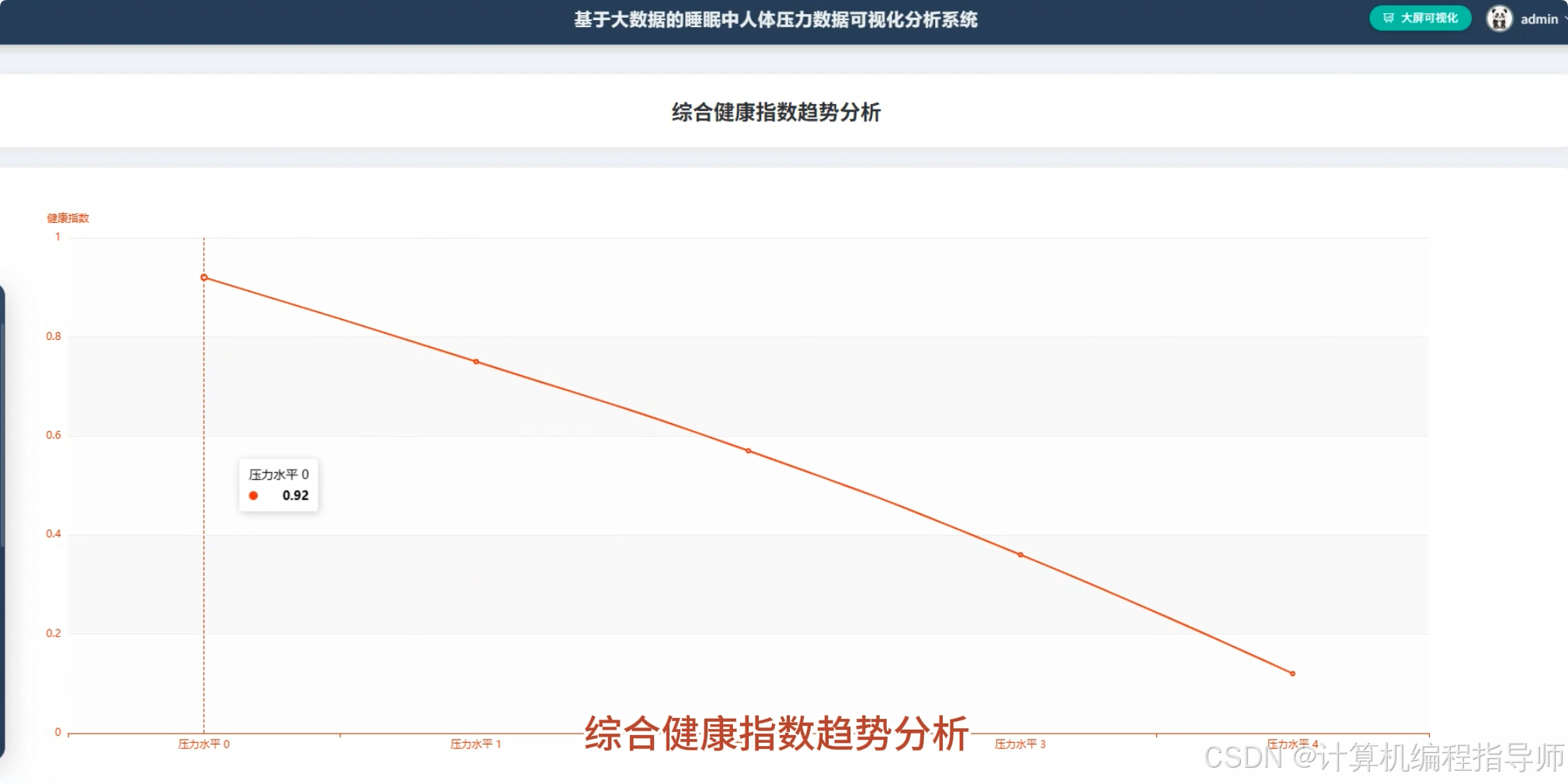Screen dimensions: 1568x784
Task: Click the y-axis value 0.6
Action: coord(54,435)
